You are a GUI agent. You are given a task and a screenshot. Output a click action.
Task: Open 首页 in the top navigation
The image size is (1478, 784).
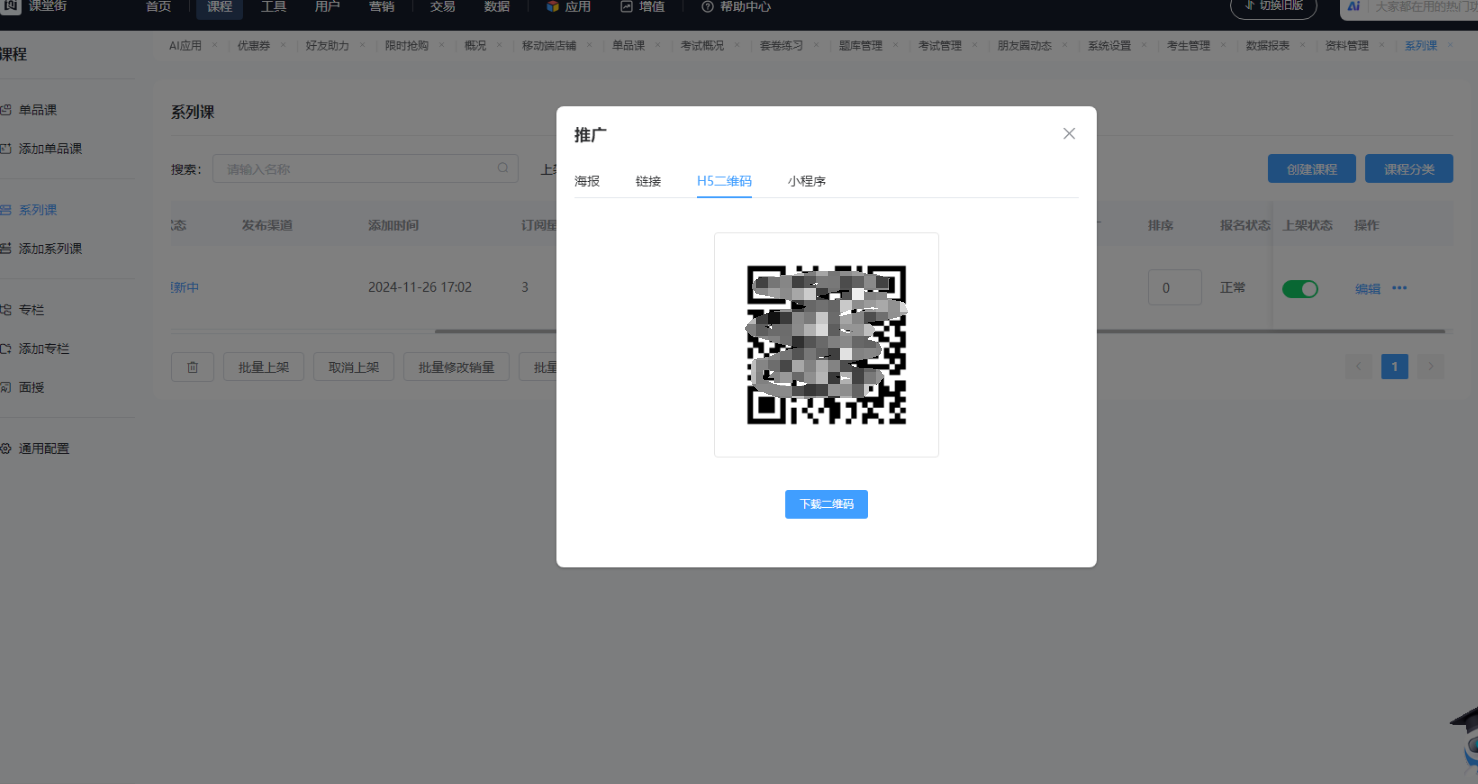158,7
